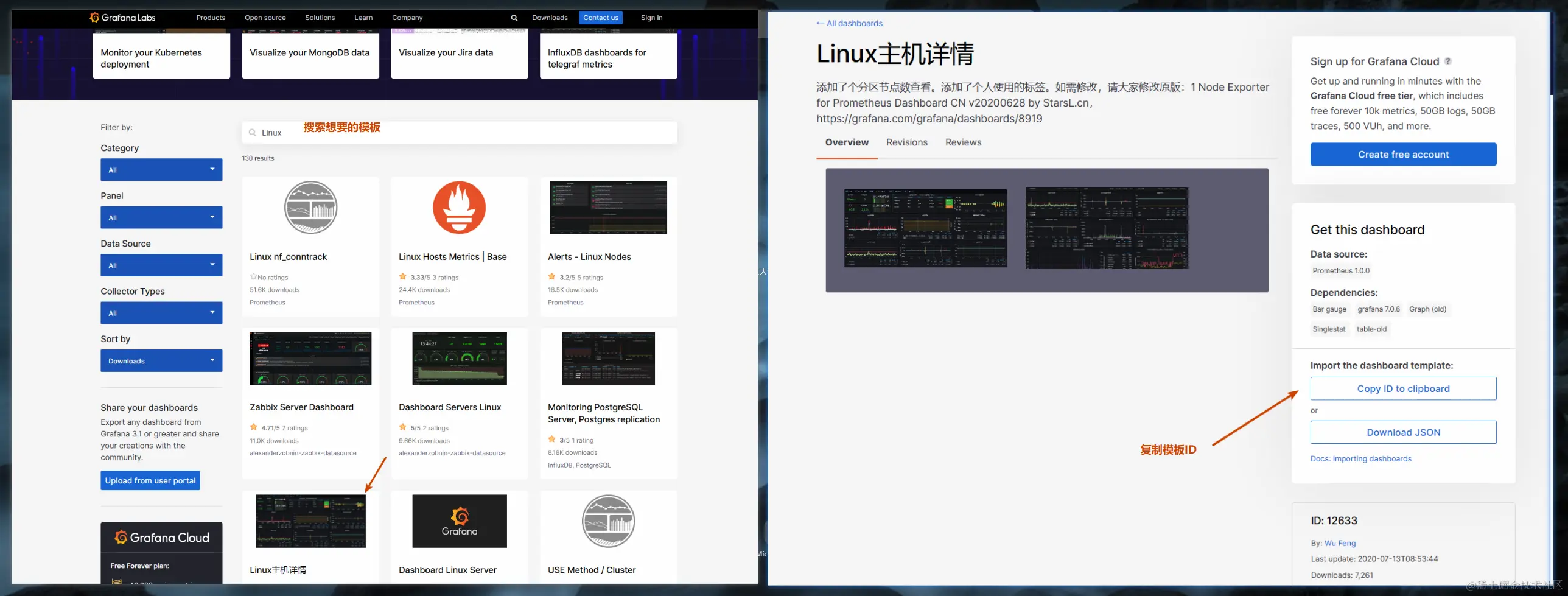This screenshot has width=1568, height=596.
Task: Click the Sign in link
Action: coord(651,18)
